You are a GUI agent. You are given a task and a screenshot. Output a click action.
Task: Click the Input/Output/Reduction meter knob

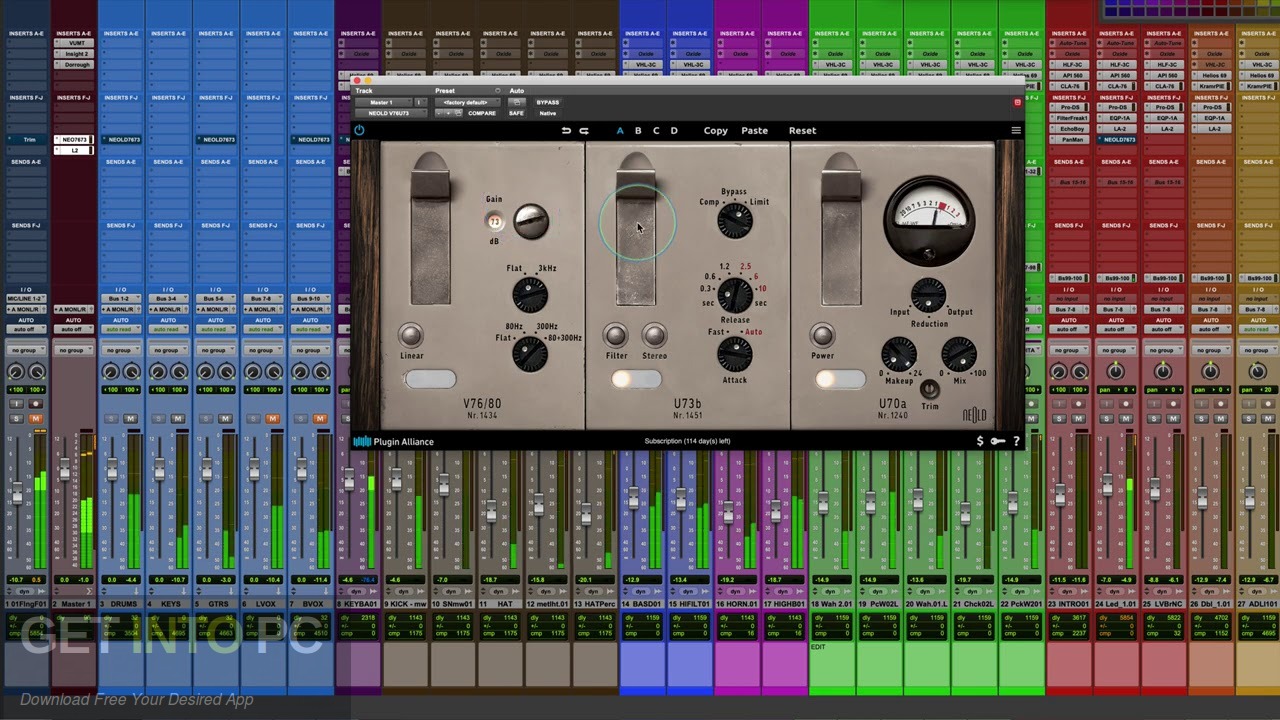[x=929, y=295]
